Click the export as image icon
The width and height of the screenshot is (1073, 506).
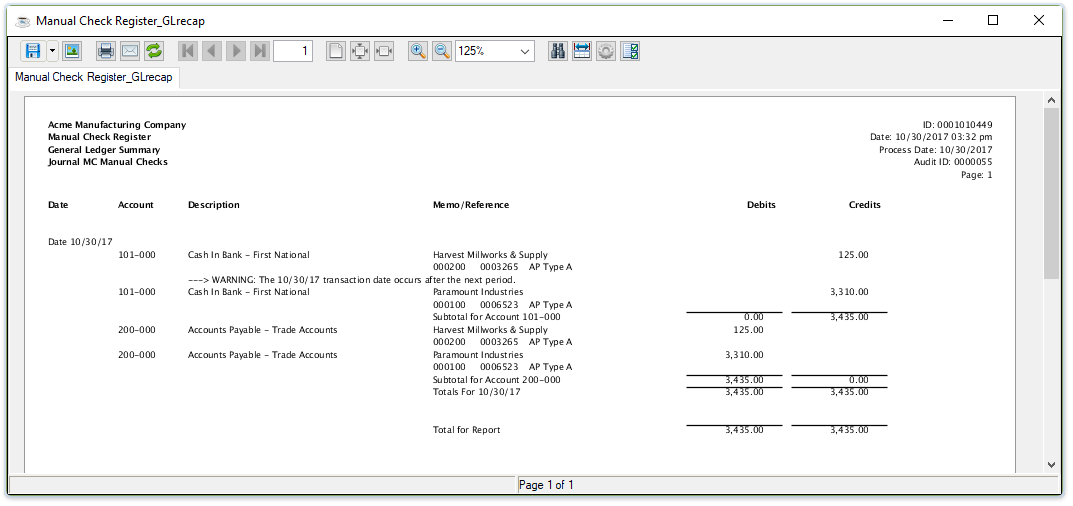pyautogui.click(x=72, y=51)
